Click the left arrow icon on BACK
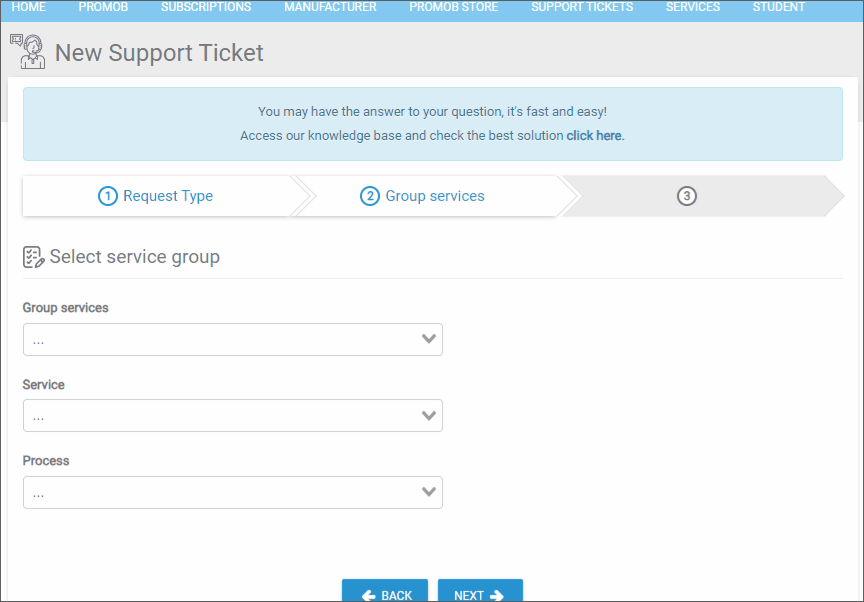This screenshot has height=602, width=864. coord(369,595)
